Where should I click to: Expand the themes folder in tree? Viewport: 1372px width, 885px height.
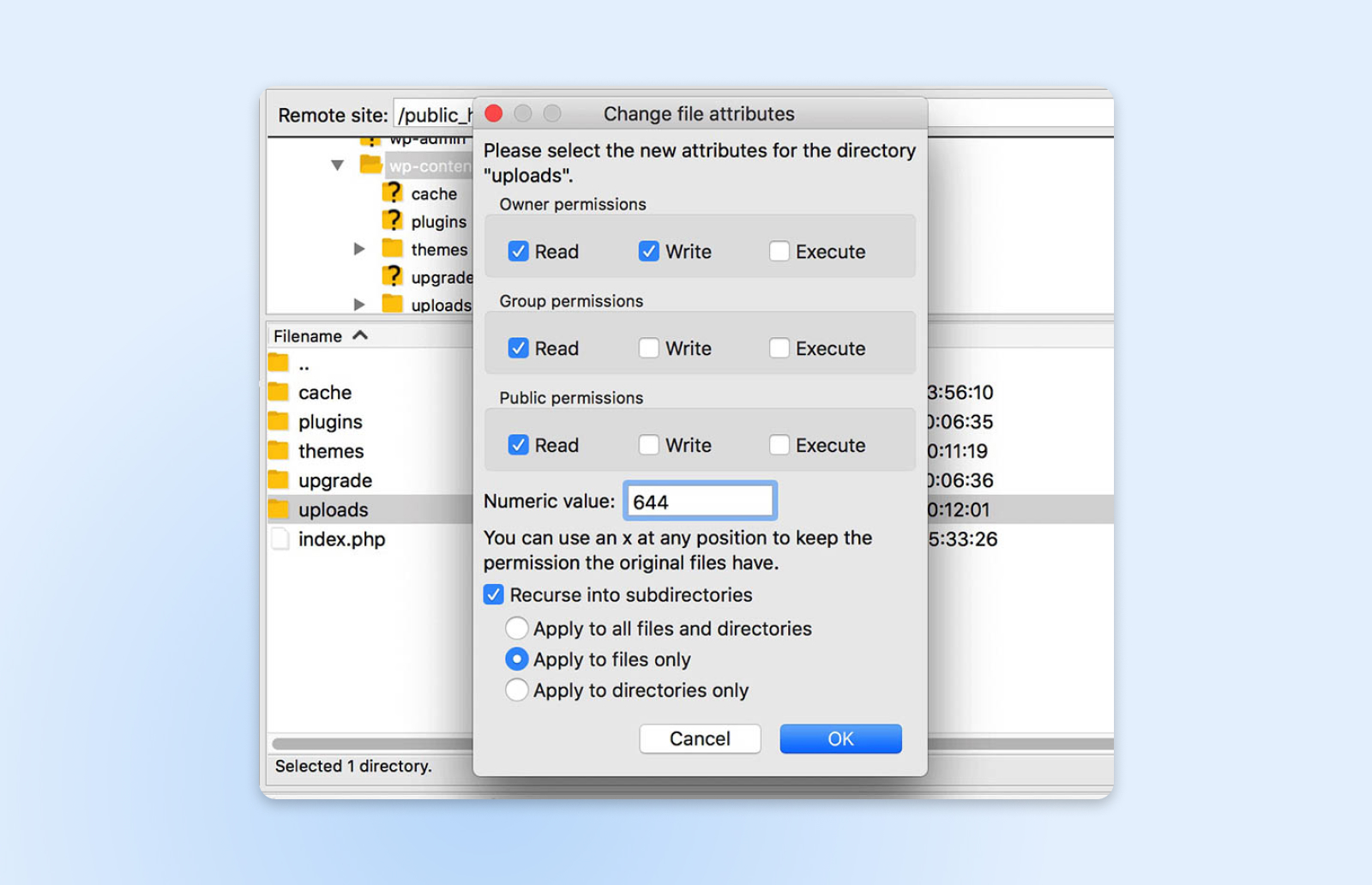tap(359, 249)
